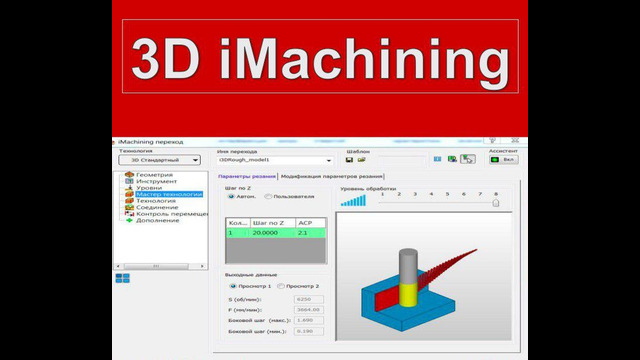Click the tree's left scroll arrow
The width and height of the screenshot is (640, 360).
pyautogui.click(x=118, y=266)
